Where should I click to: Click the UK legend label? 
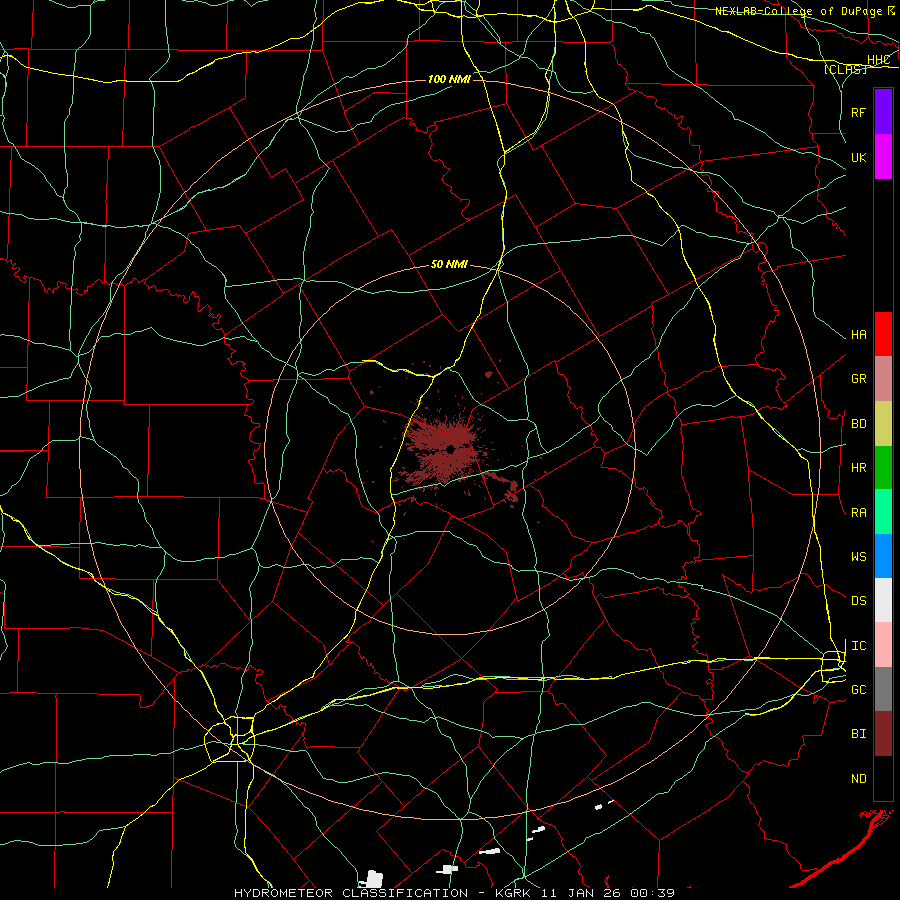pos(858,157)
